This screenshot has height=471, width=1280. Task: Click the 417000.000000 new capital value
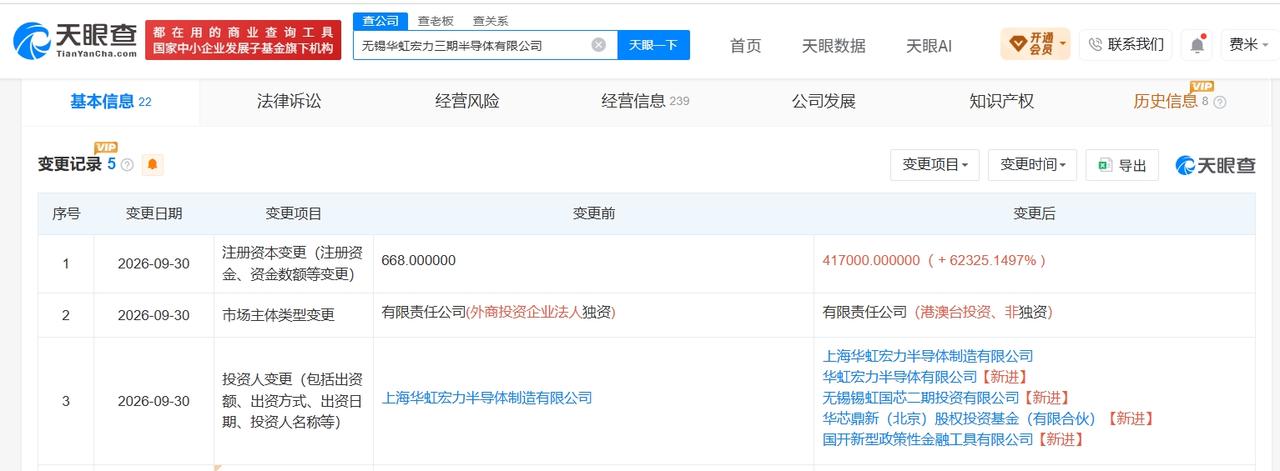pyautogui.click(x=870, y=260)
